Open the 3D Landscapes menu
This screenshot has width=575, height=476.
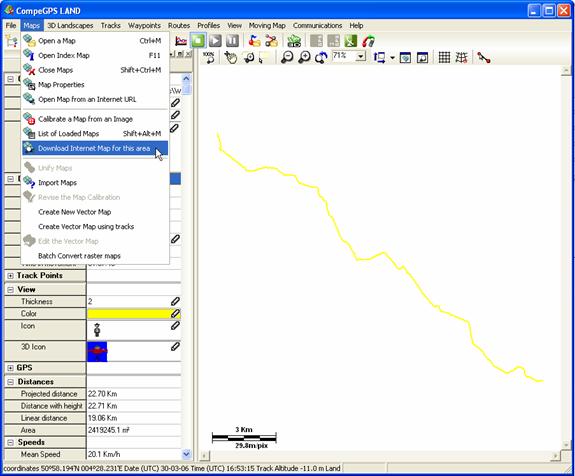(x=70, y=25)
